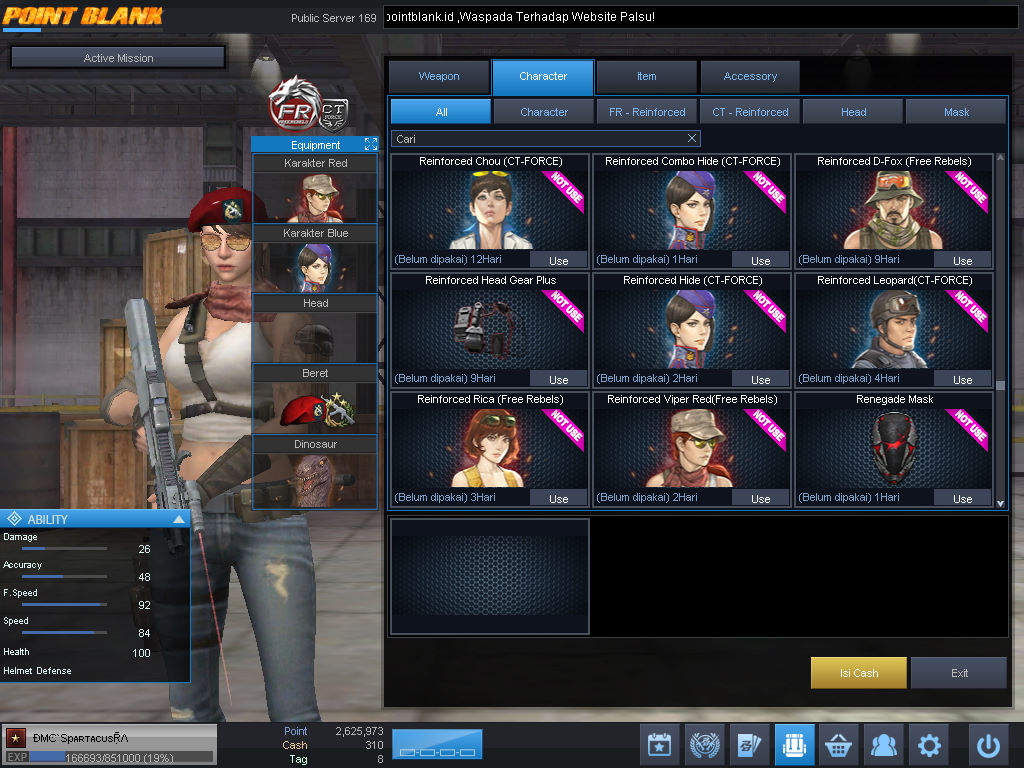Click the power exit icon

[x=988, y=744]
